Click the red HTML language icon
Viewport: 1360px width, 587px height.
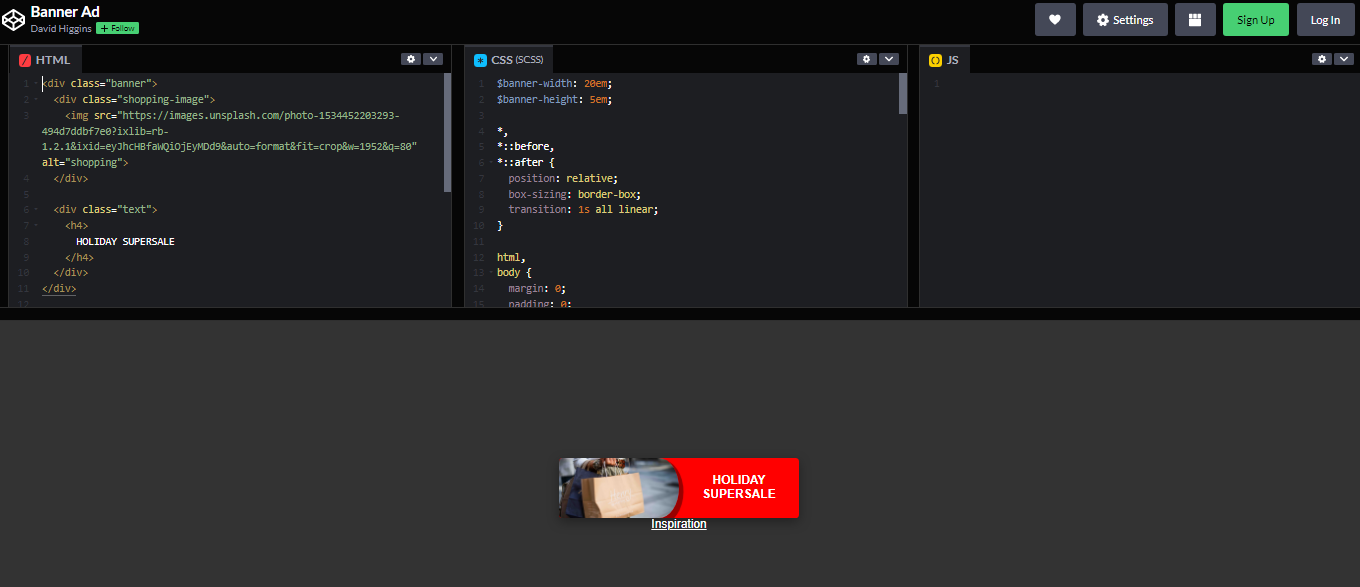[x=23, y=59]
